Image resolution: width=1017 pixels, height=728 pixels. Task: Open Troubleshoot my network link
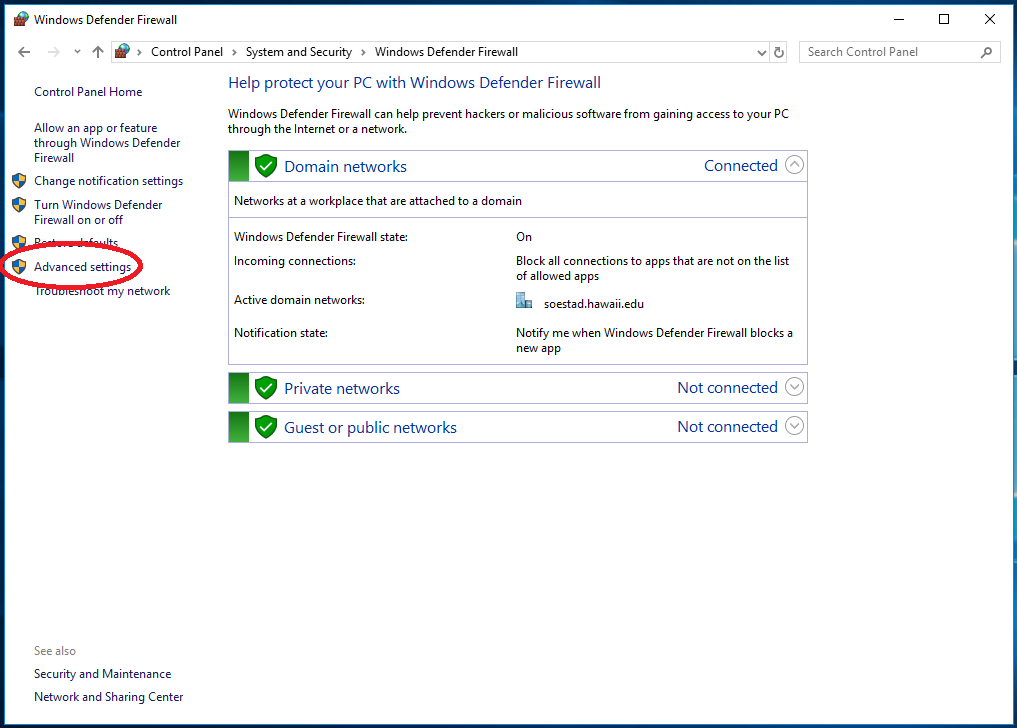click(102, 291)
